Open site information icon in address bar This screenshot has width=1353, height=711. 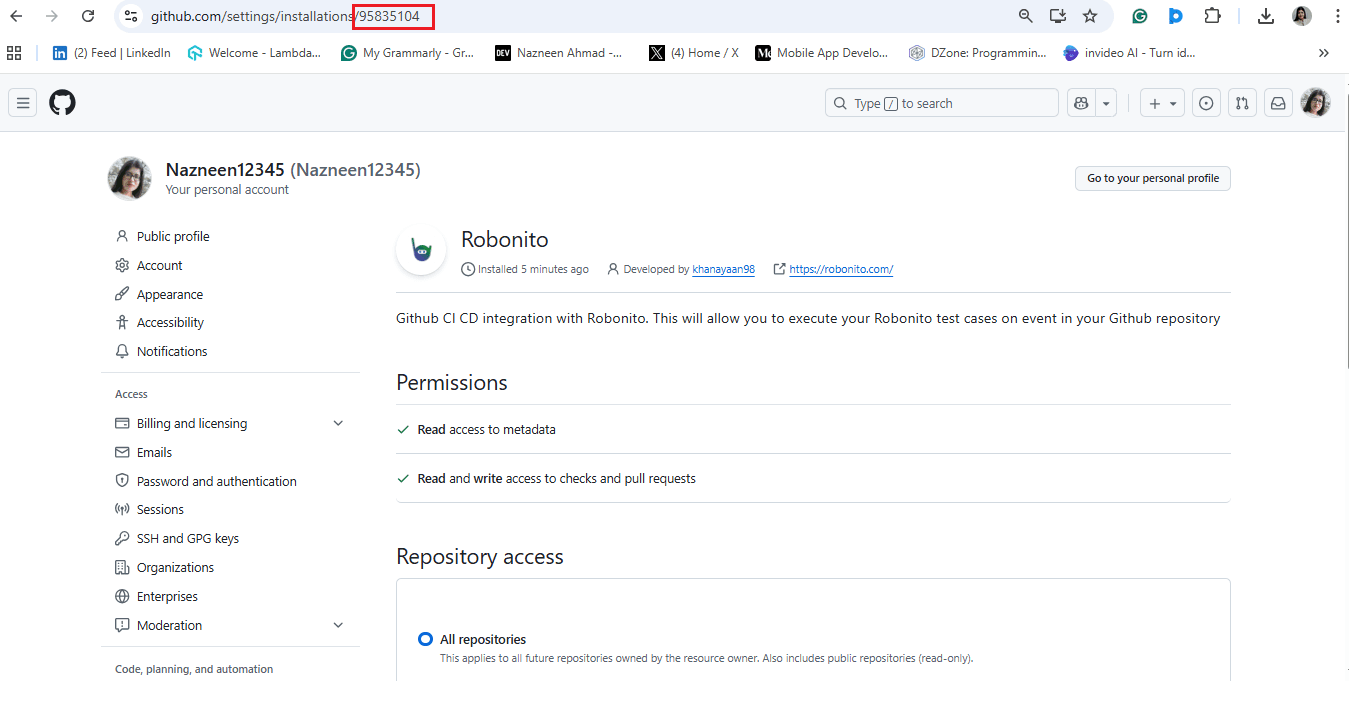130,16
